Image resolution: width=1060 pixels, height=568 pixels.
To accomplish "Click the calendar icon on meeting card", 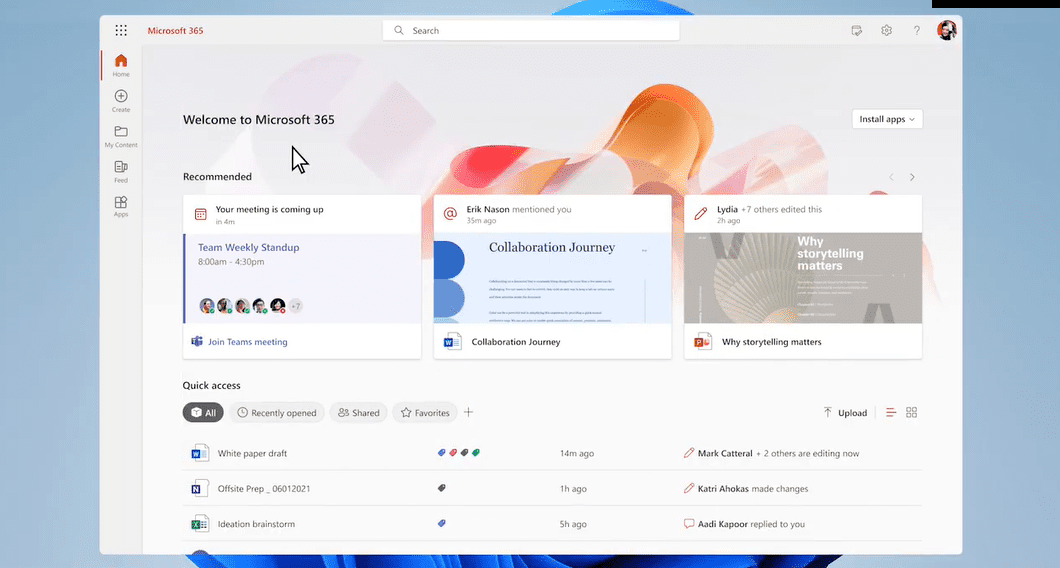I will pos(201,214).
